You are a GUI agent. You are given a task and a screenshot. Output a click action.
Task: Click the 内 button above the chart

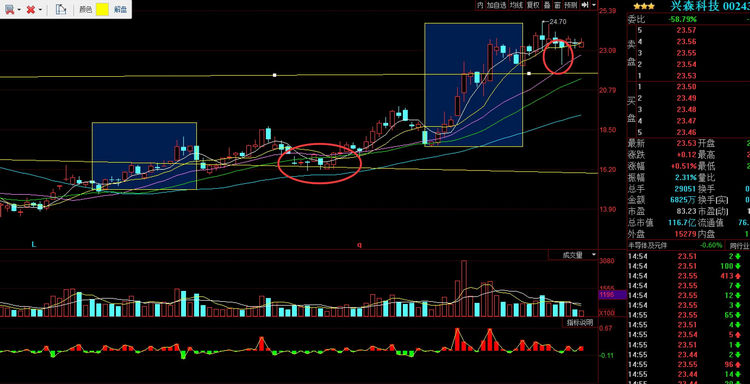tap(480, 5)
